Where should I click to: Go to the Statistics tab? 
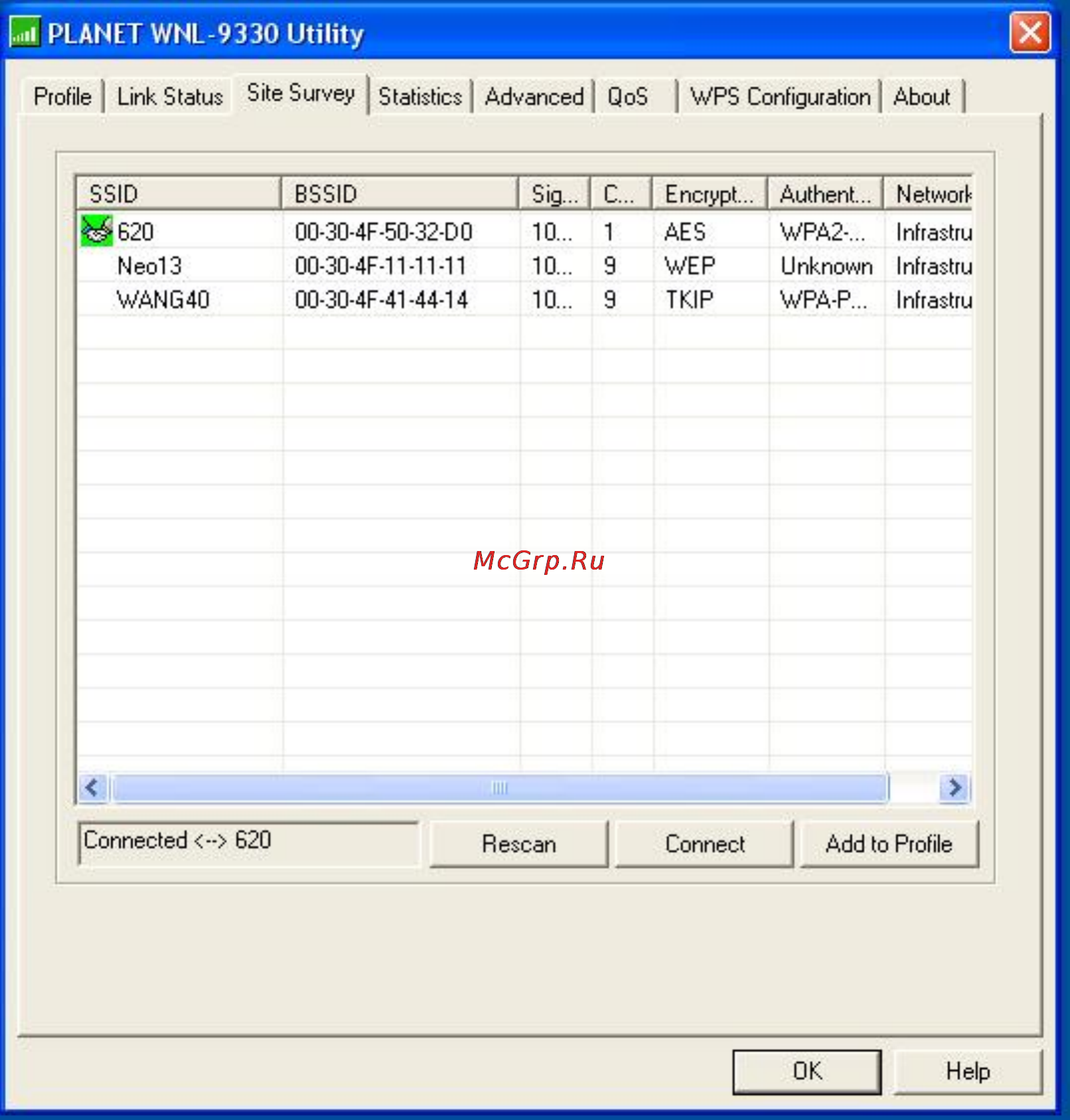point(420,97)
